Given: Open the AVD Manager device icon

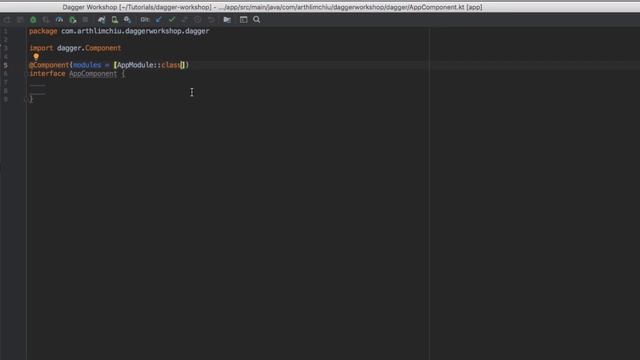Looking at the screenshot, I should [x=115, y=20].
